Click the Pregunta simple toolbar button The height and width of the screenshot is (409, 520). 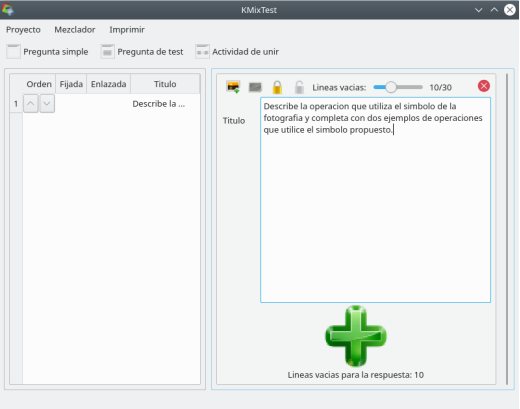click(x=47, y=52)
